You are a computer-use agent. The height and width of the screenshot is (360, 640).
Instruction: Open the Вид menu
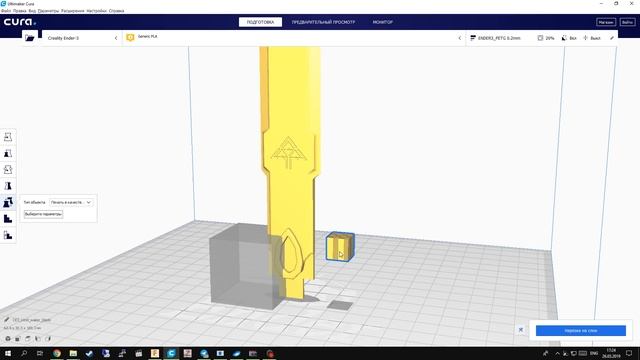pyautogui.click(x=32, y=11)
